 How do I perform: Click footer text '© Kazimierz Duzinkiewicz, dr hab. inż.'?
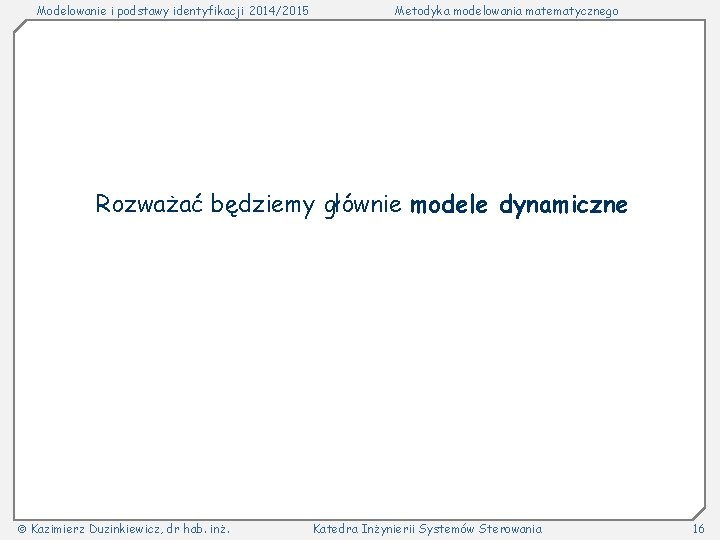click(123, 529)
